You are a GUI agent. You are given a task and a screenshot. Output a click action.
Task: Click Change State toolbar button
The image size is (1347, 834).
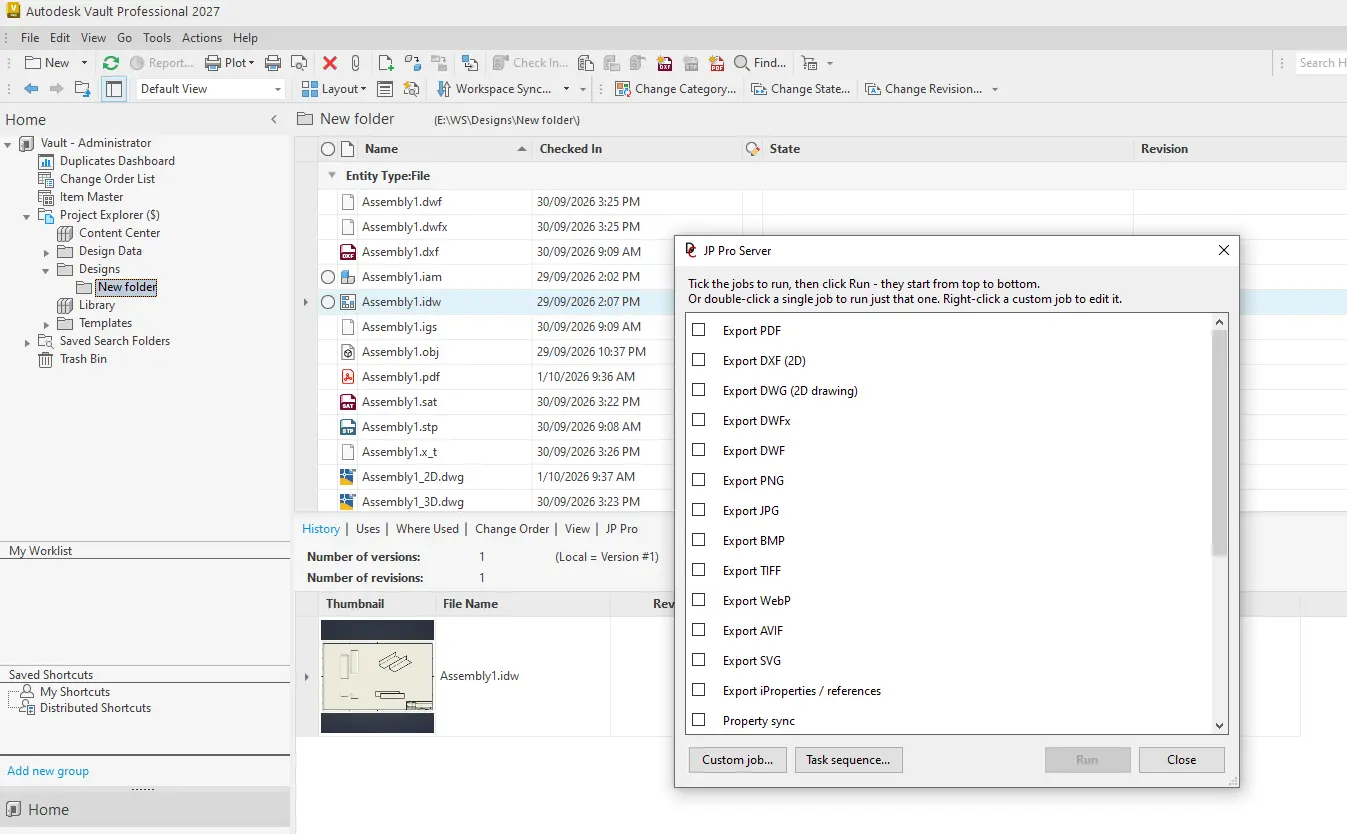click(x=800, y=89)
